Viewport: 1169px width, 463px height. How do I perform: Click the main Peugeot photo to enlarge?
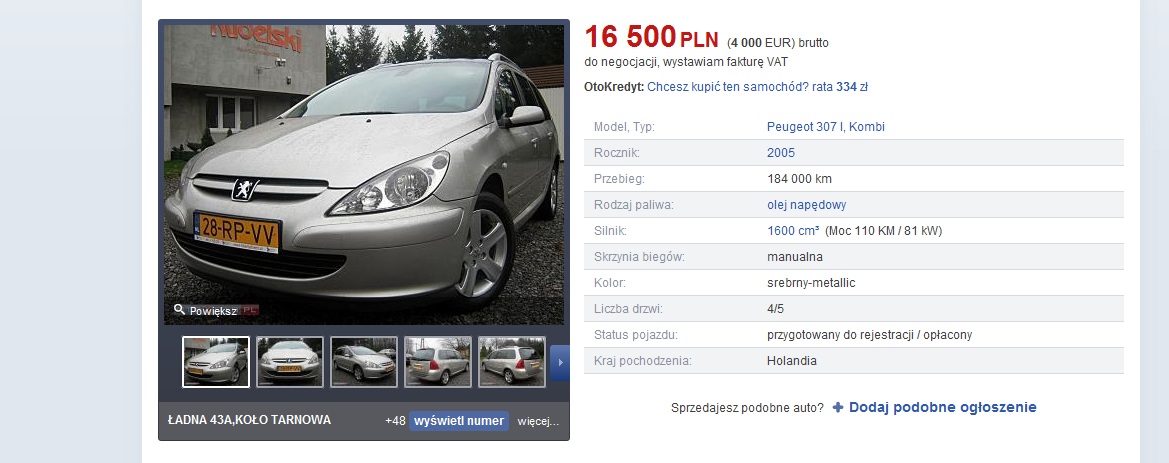364,174
